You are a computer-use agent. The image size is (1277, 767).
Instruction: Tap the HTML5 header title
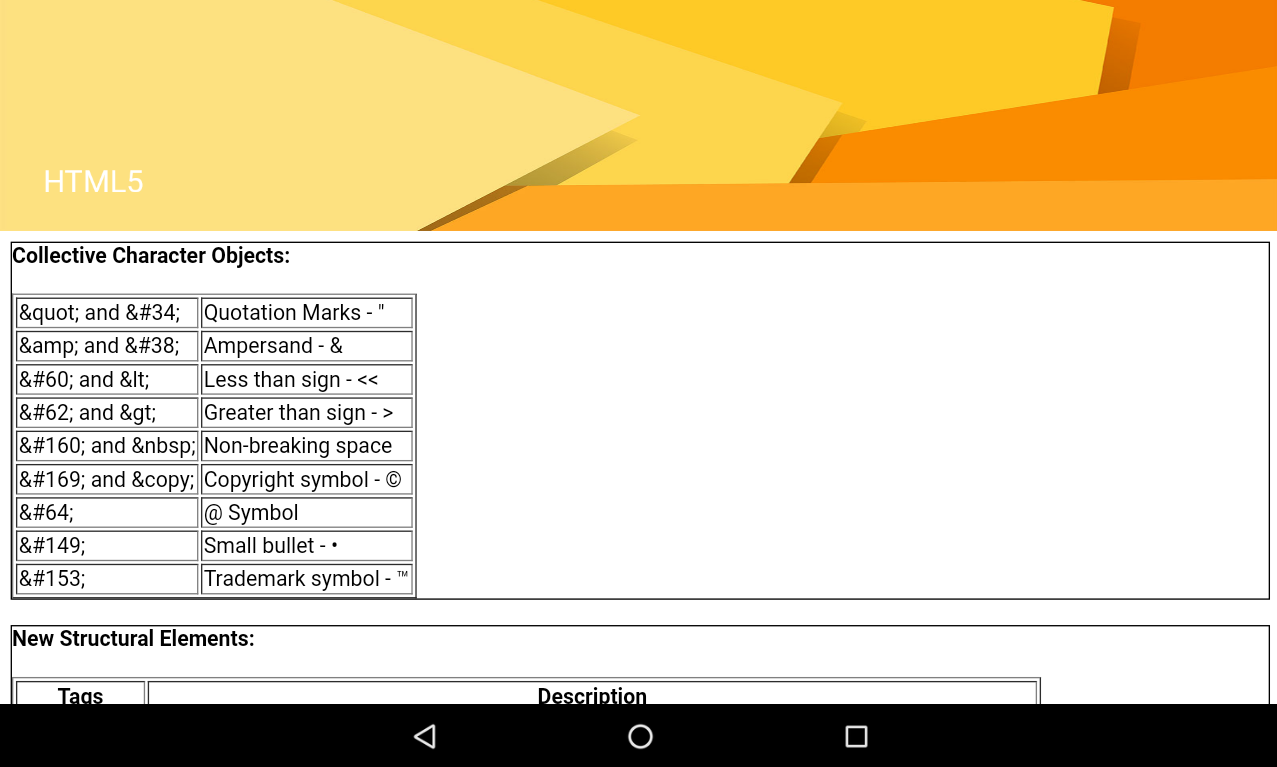coord(93,182)
